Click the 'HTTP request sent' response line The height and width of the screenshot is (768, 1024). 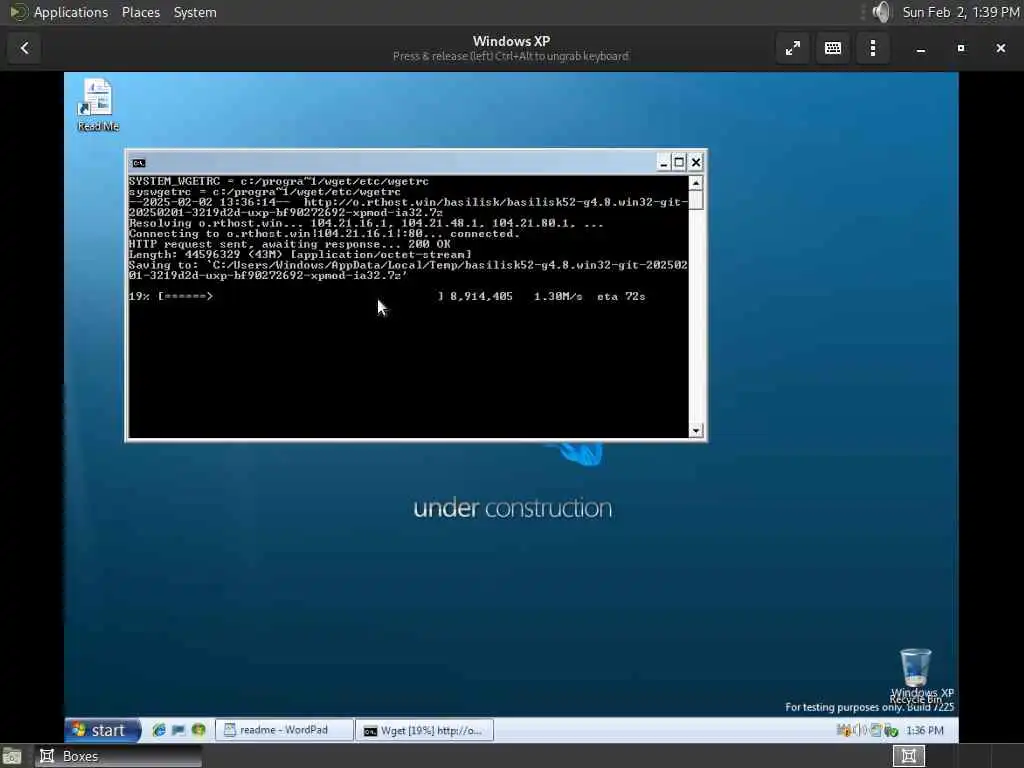point(289,244)
